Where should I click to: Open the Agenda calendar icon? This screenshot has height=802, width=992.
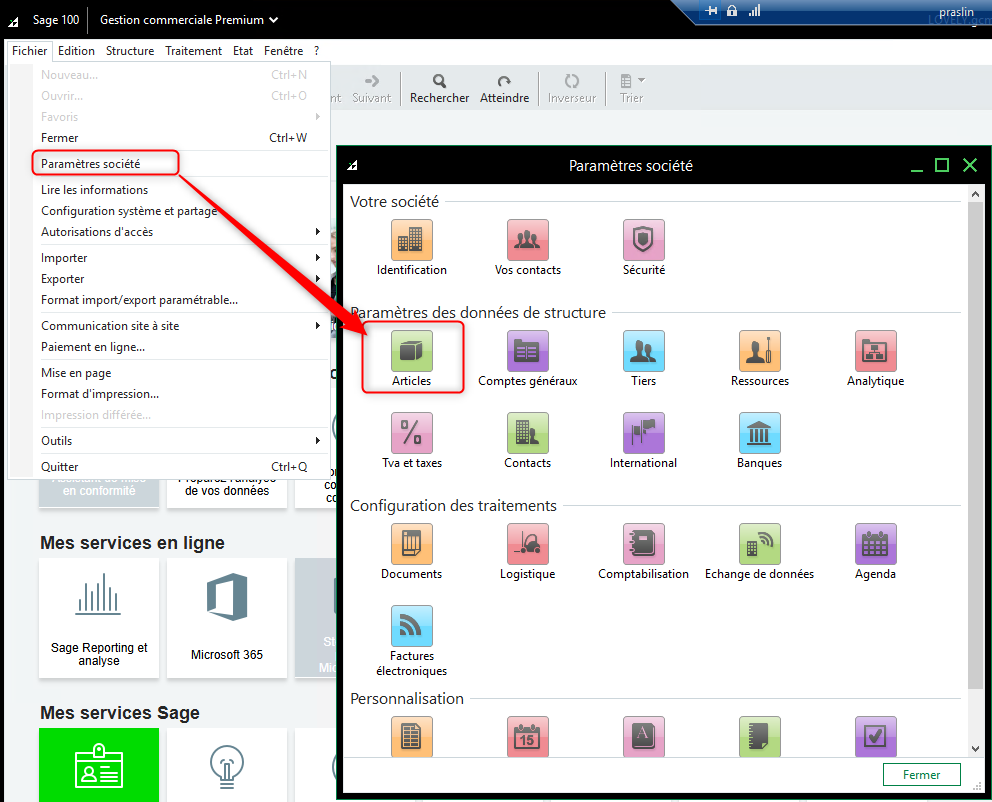876,544
